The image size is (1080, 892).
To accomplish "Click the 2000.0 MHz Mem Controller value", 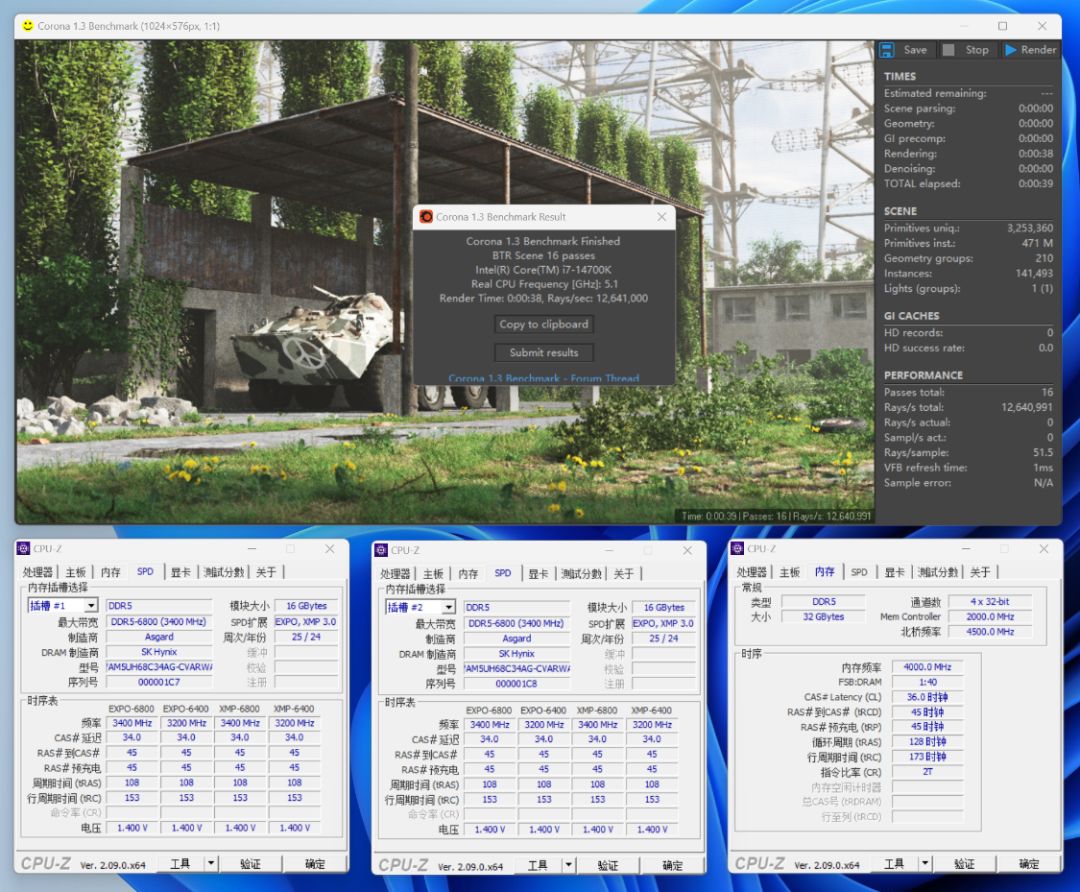I will click(x=990, y=616).
